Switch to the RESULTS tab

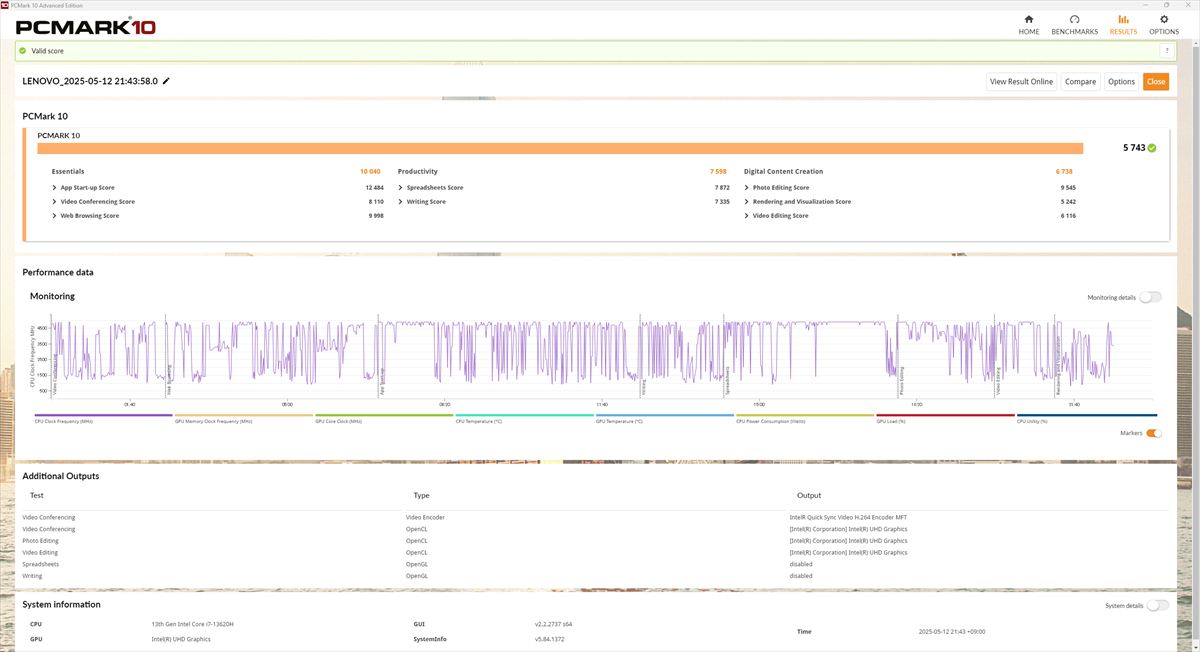pos(1123,25)
